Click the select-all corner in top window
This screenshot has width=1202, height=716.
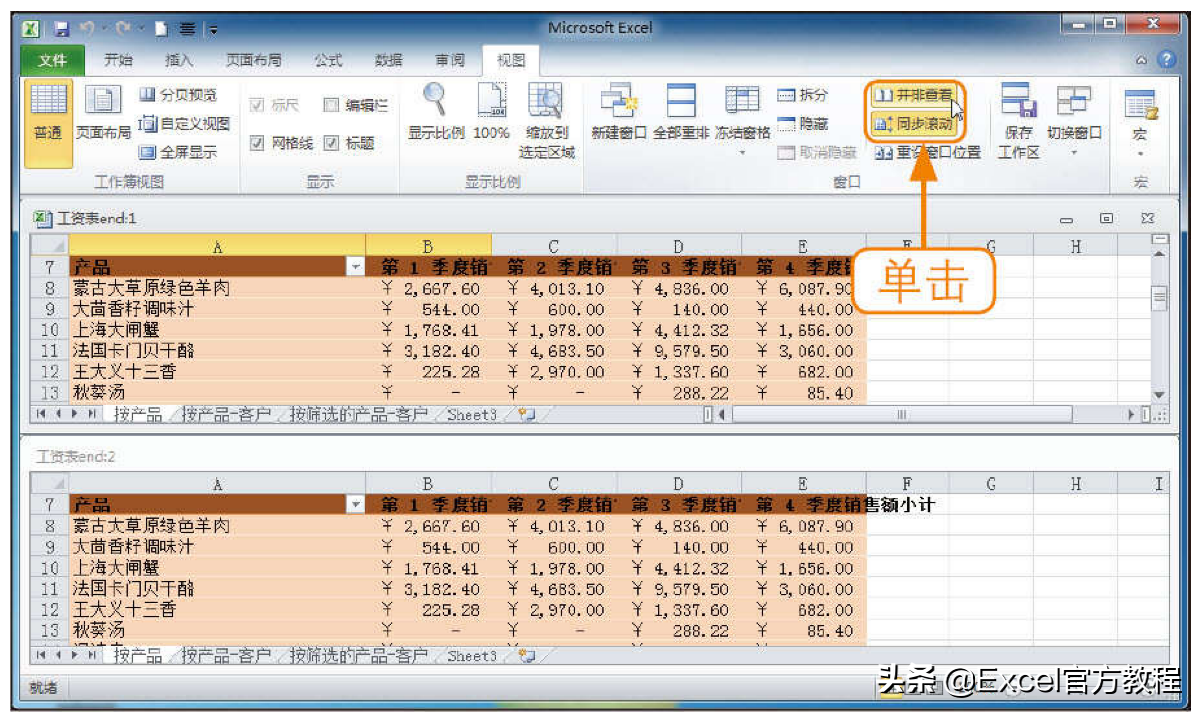point(50,246)
